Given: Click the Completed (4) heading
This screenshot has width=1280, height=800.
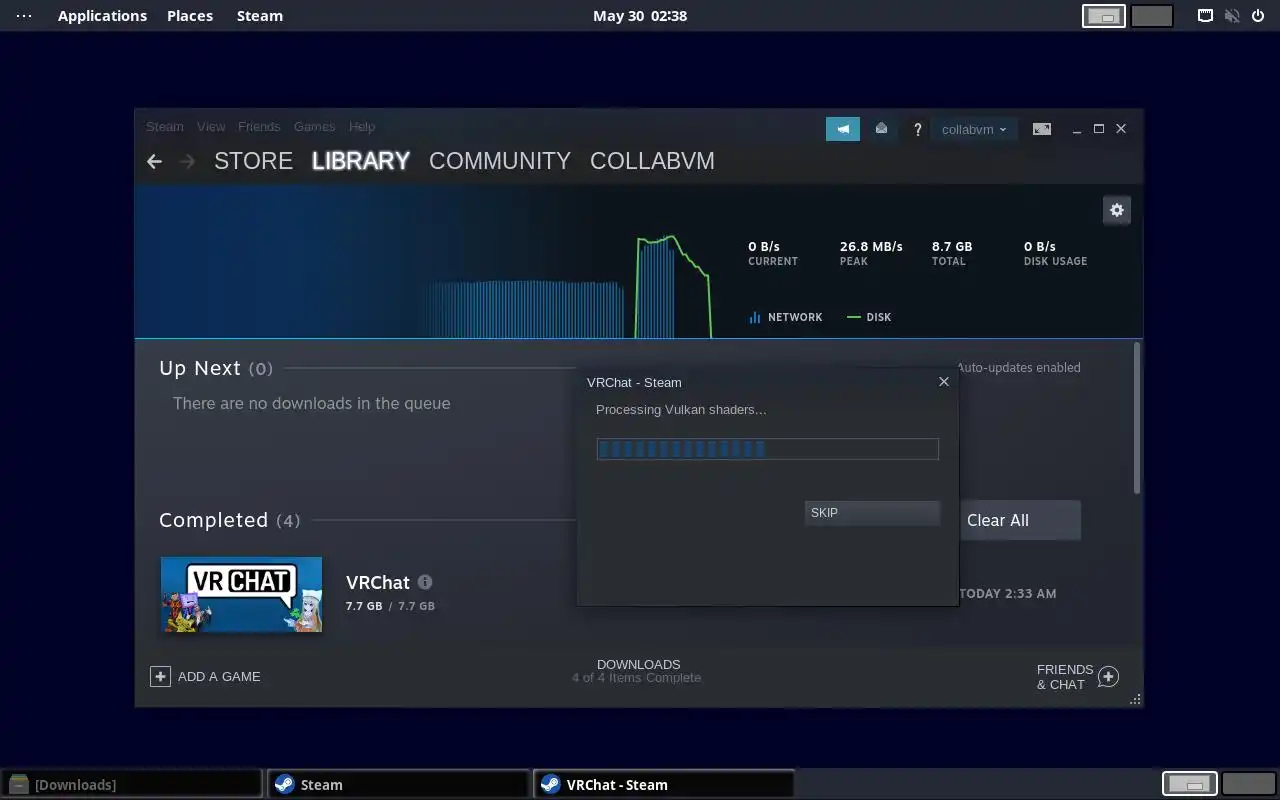Looking at the screenshot, I should pyautogui.click(x=230, y=520).
